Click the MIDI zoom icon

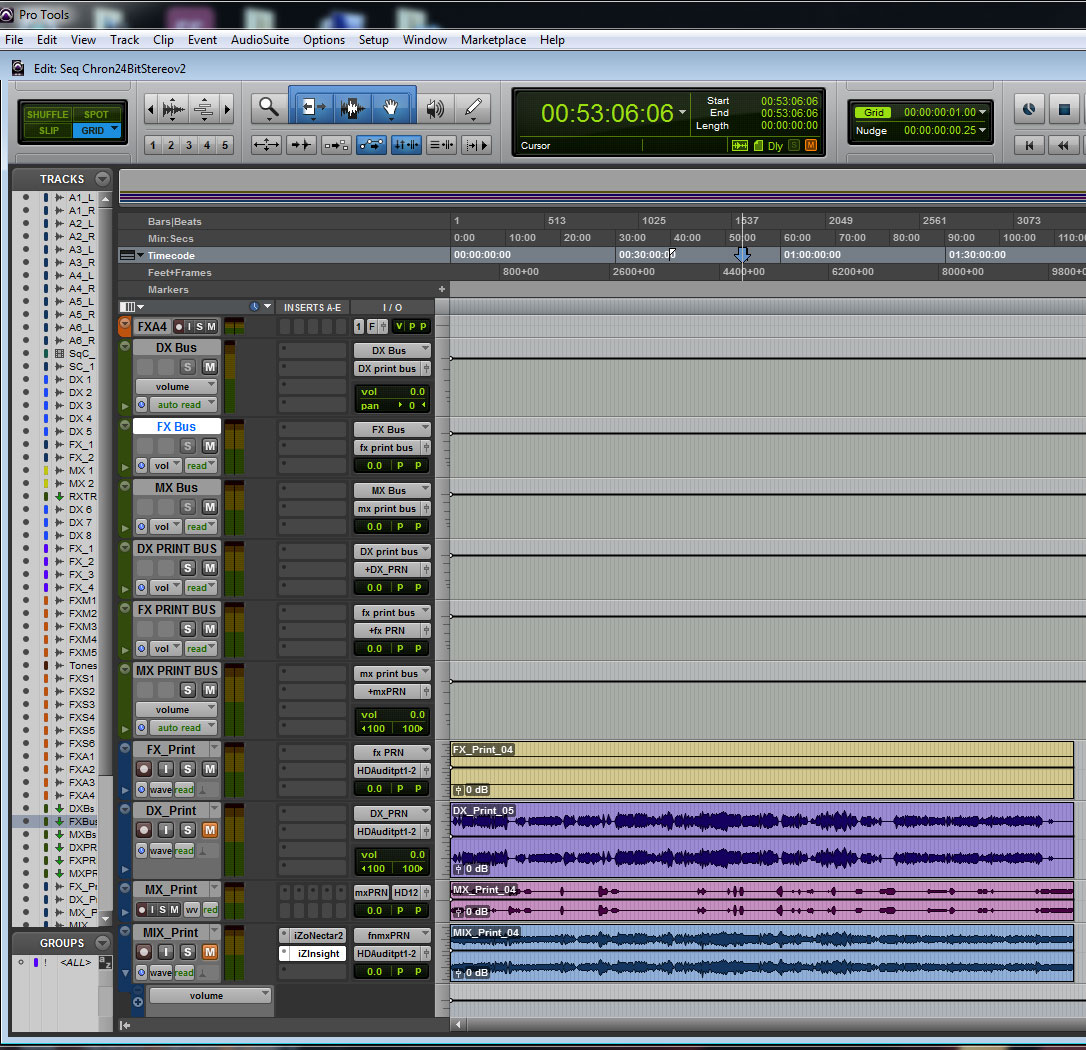204,109
